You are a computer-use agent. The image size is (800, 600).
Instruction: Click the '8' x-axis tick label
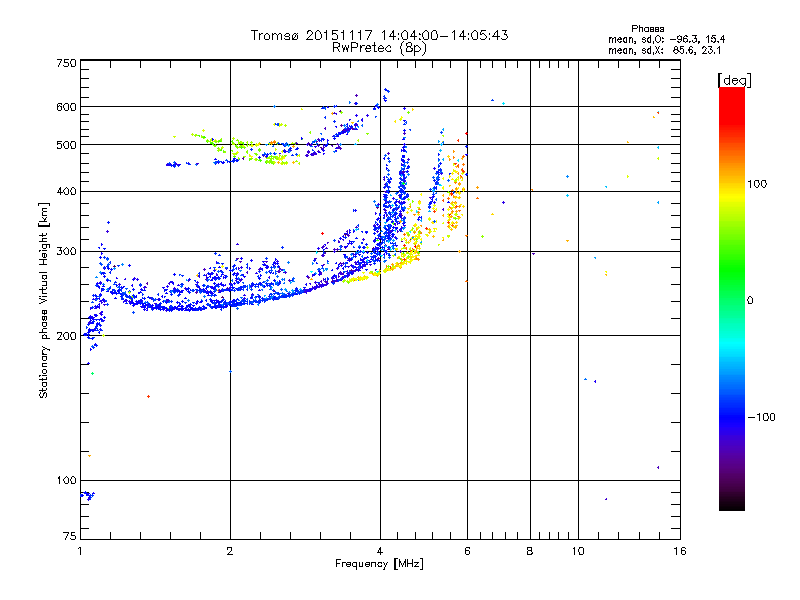click(x=530, y=551)
